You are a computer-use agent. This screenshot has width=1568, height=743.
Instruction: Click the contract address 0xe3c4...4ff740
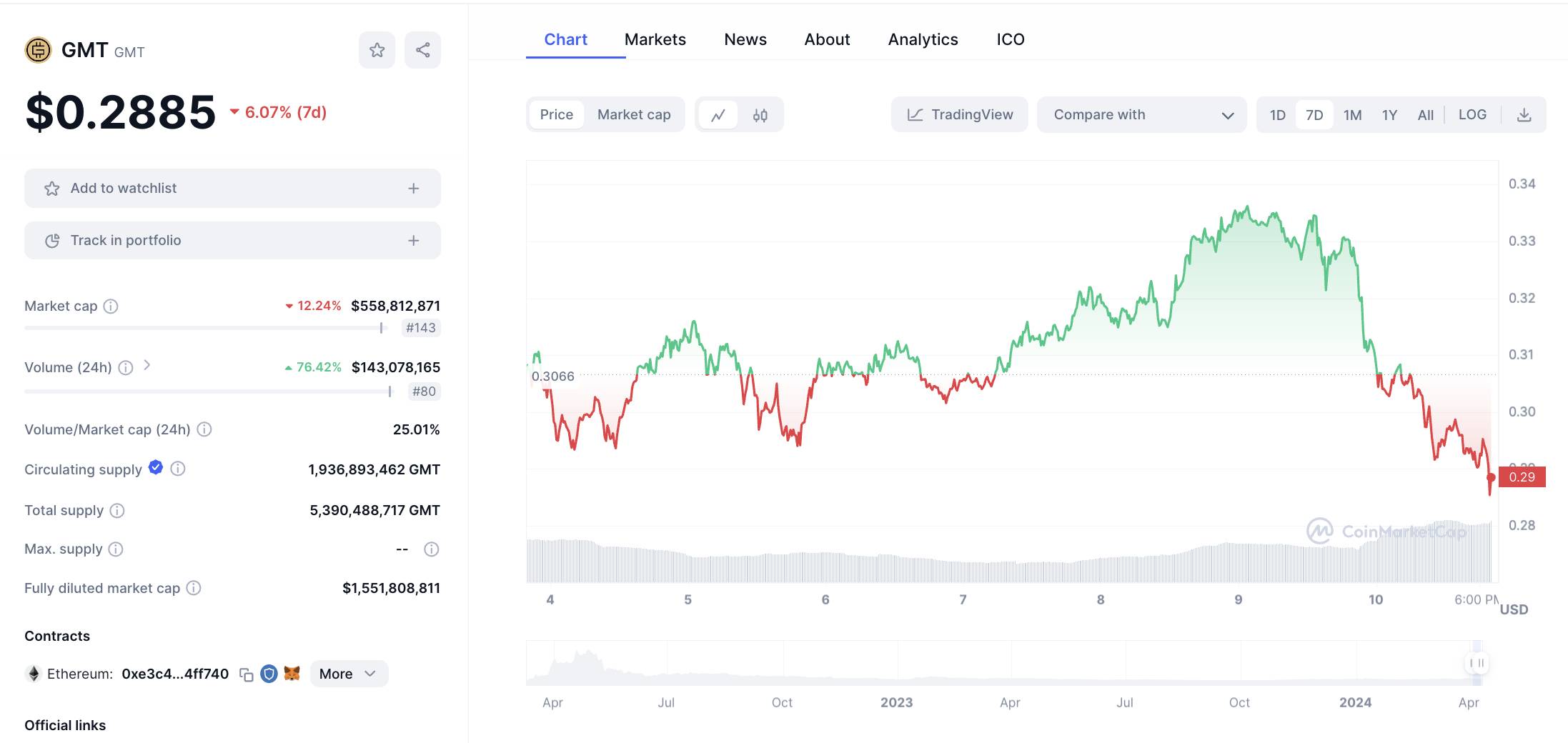click(175, 674)
